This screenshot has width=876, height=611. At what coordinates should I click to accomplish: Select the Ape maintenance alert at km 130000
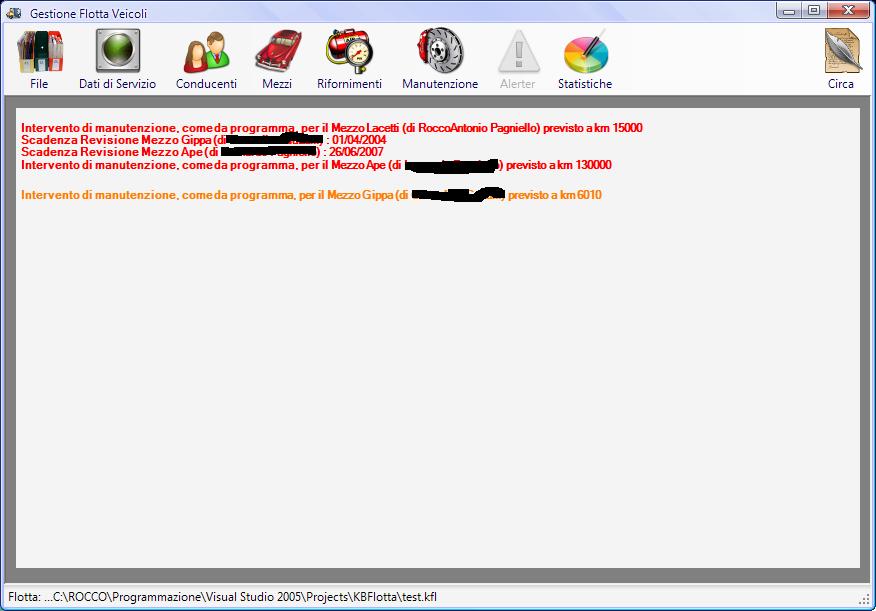(x=316, y=165)
